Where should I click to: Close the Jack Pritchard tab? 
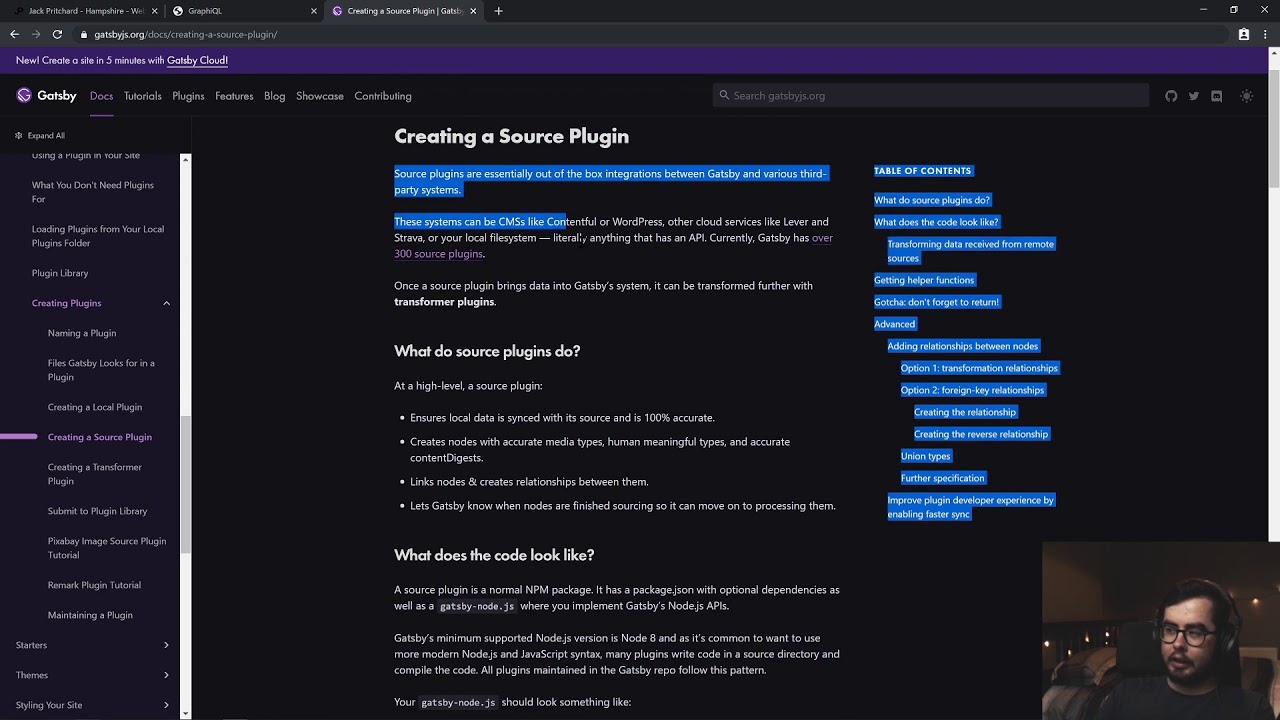tap(154, 11)
